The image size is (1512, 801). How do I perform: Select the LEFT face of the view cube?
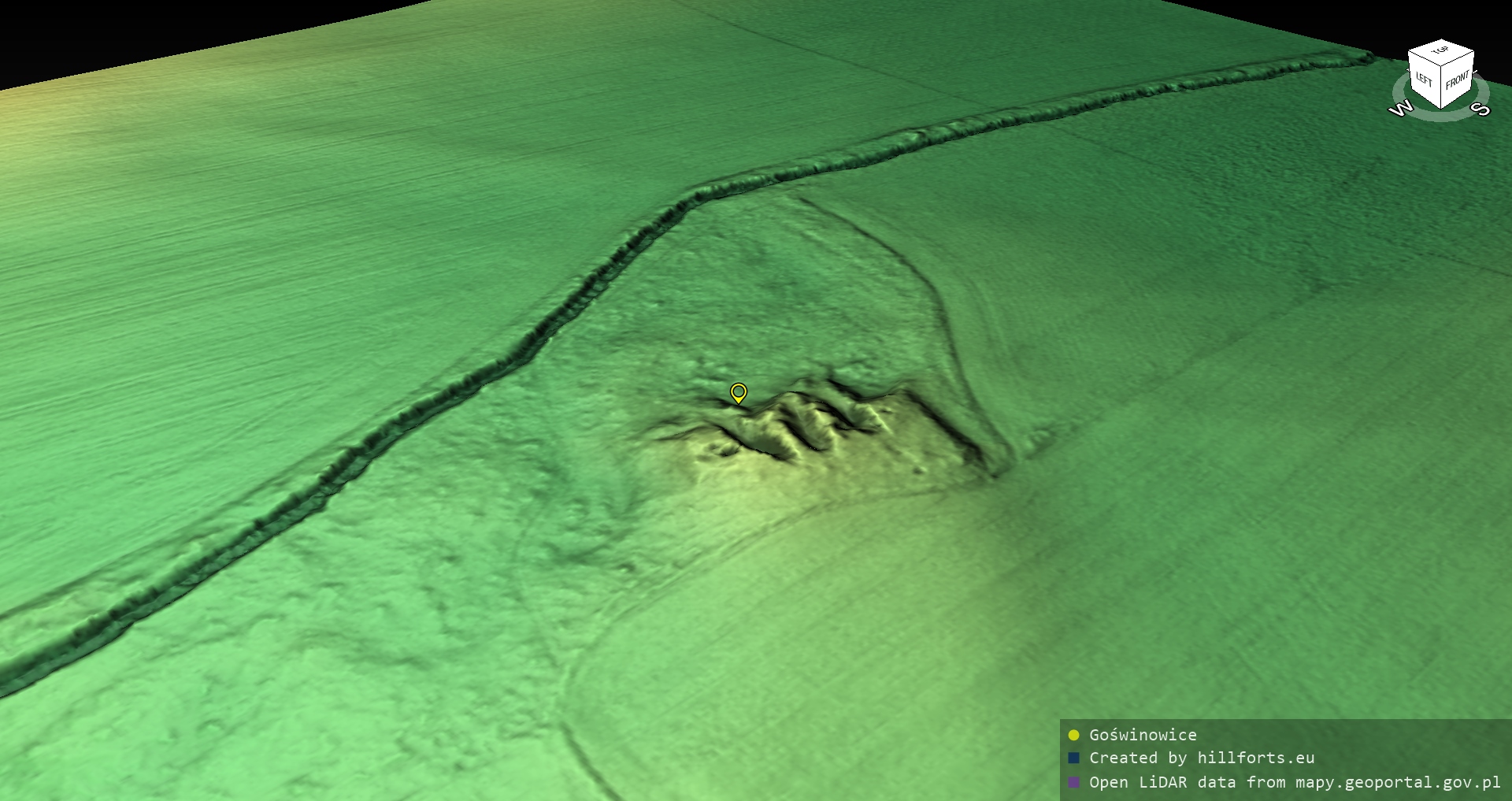click(1425, 80)
